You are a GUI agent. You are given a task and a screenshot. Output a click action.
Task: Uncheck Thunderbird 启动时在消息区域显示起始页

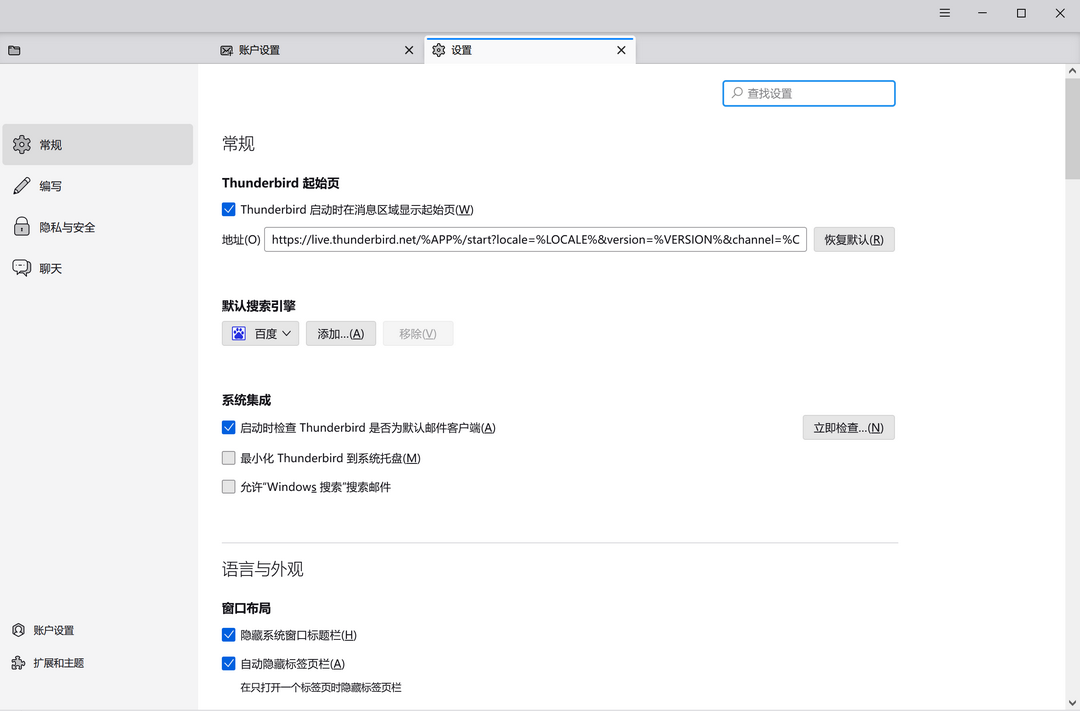[x=228, y=209]
